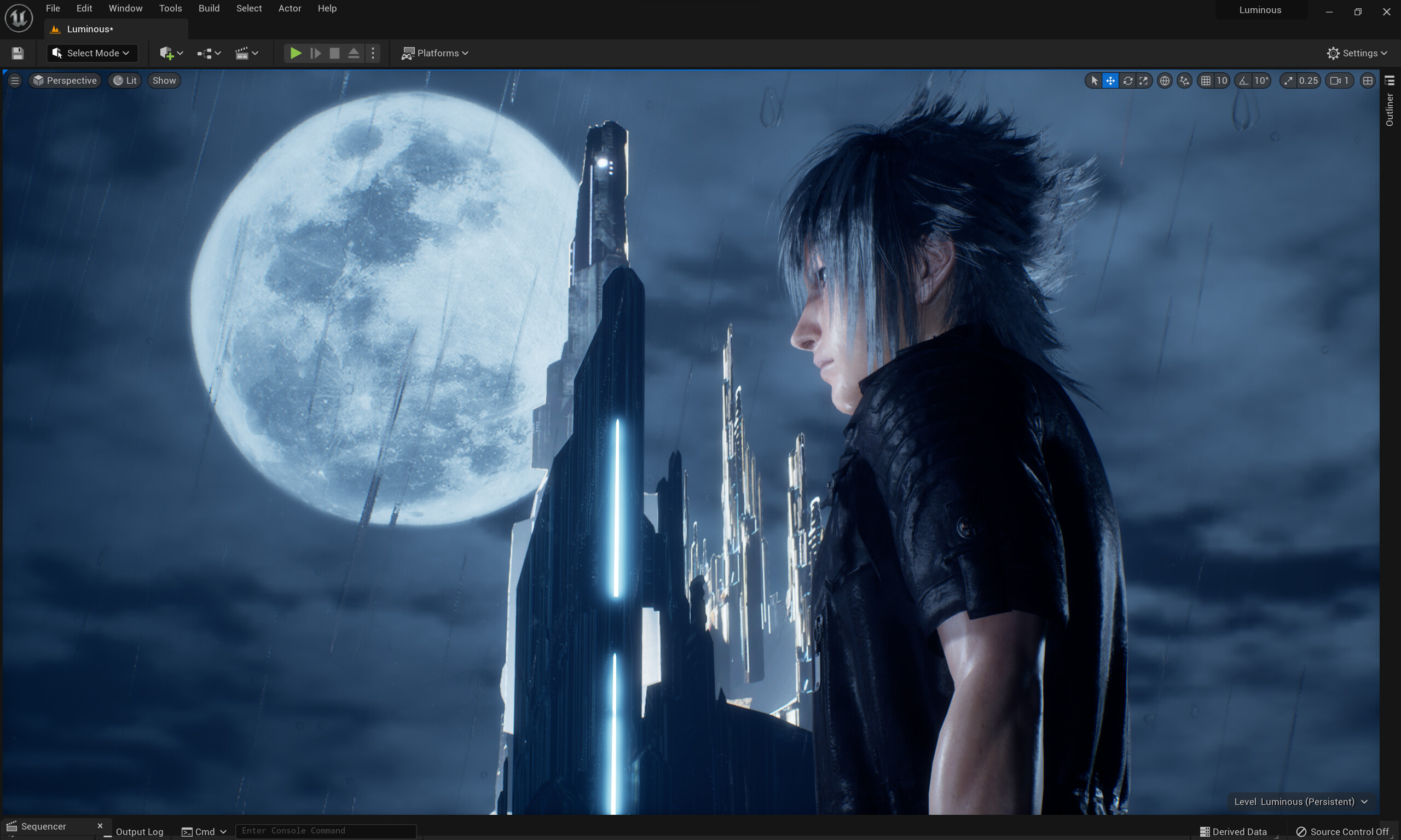Click the Lit view mode button

(x=125, y=80)
